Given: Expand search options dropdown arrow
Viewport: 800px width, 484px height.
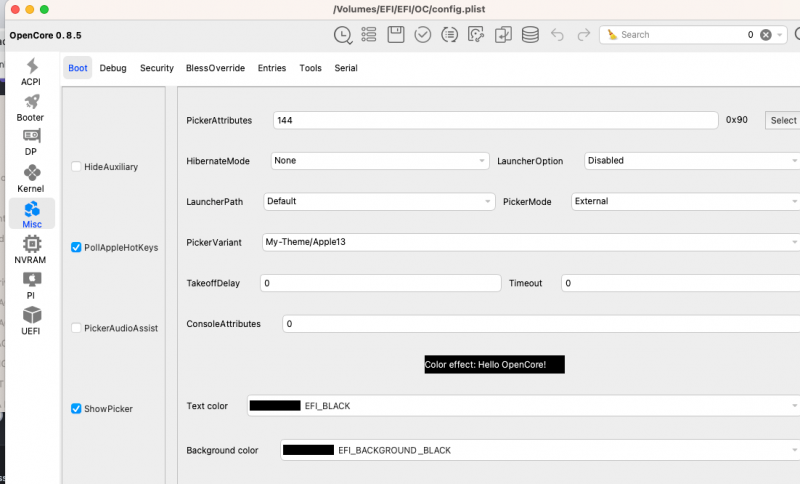Looking at the screenshot, I should (780, 35).
